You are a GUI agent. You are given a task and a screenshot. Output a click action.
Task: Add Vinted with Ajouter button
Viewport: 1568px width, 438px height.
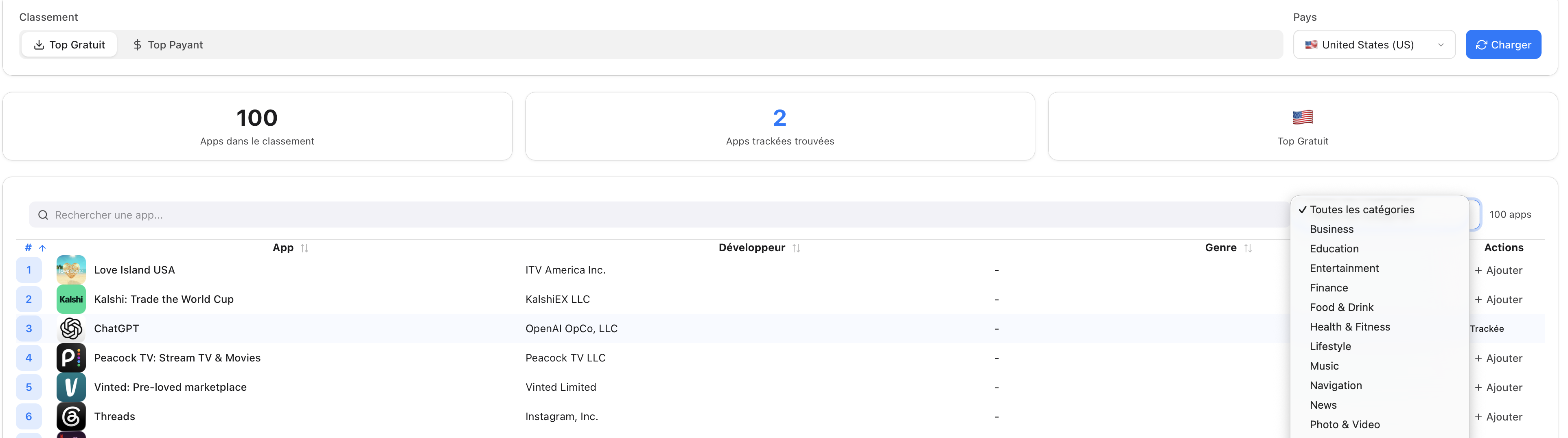tap(1499, 388)
